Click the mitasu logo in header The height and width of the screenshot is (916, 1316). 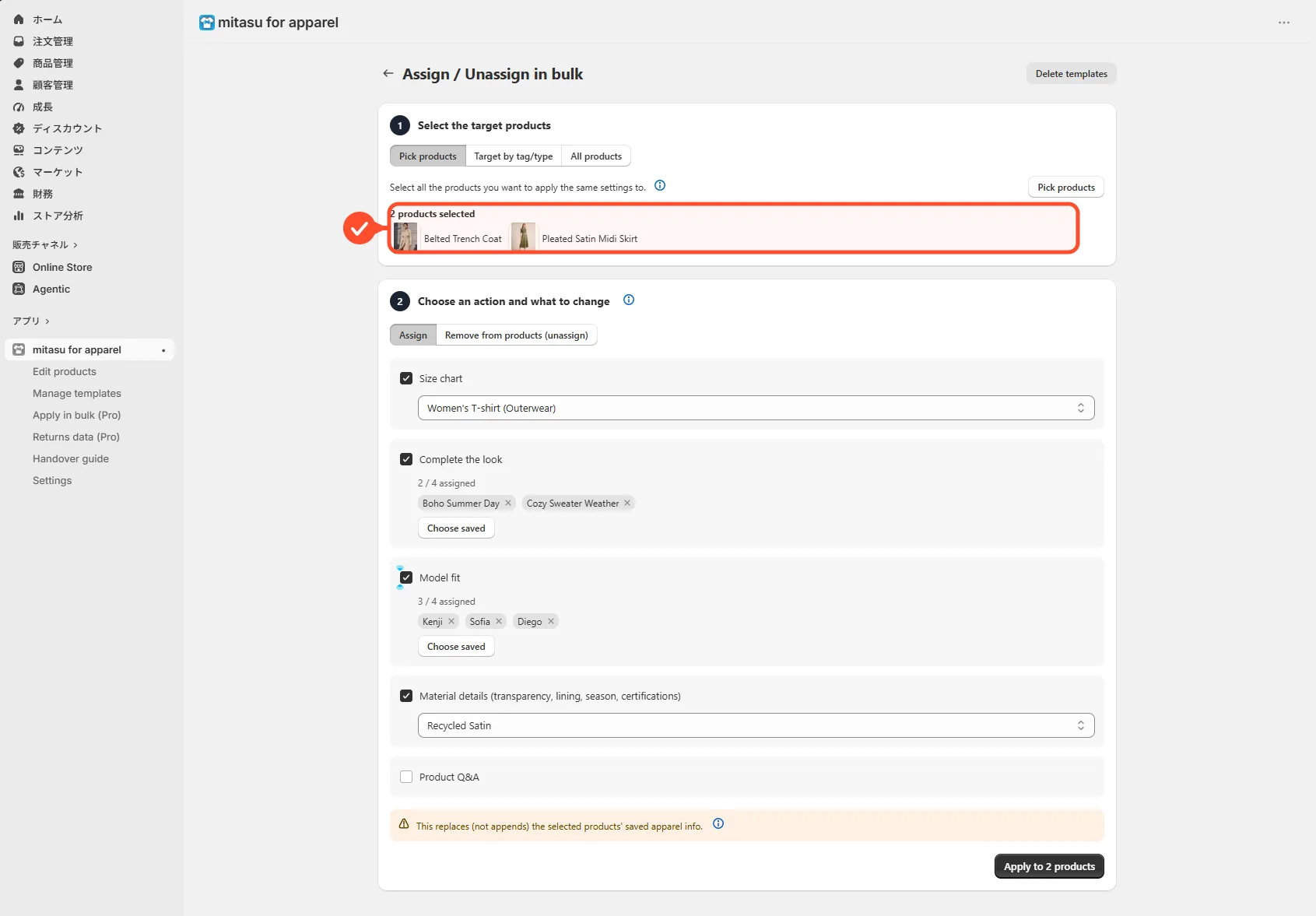tap(206, 23)
